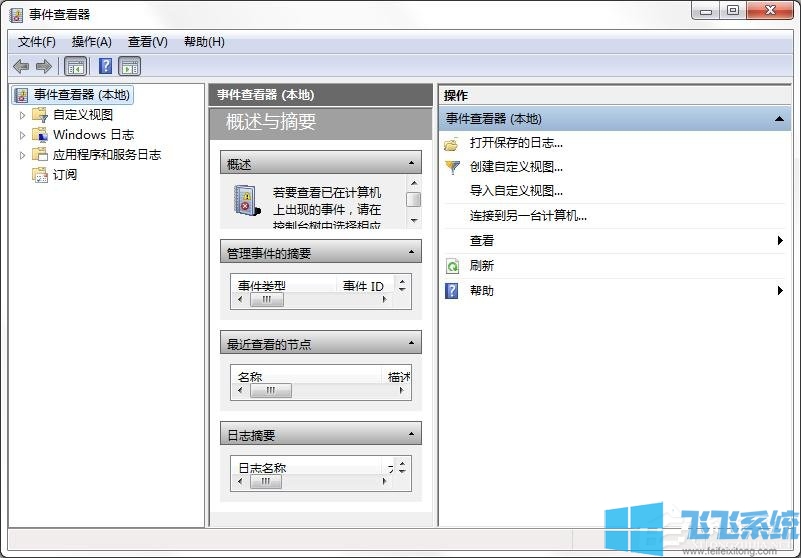Click 连接到另一台计算机 action link

528,215
